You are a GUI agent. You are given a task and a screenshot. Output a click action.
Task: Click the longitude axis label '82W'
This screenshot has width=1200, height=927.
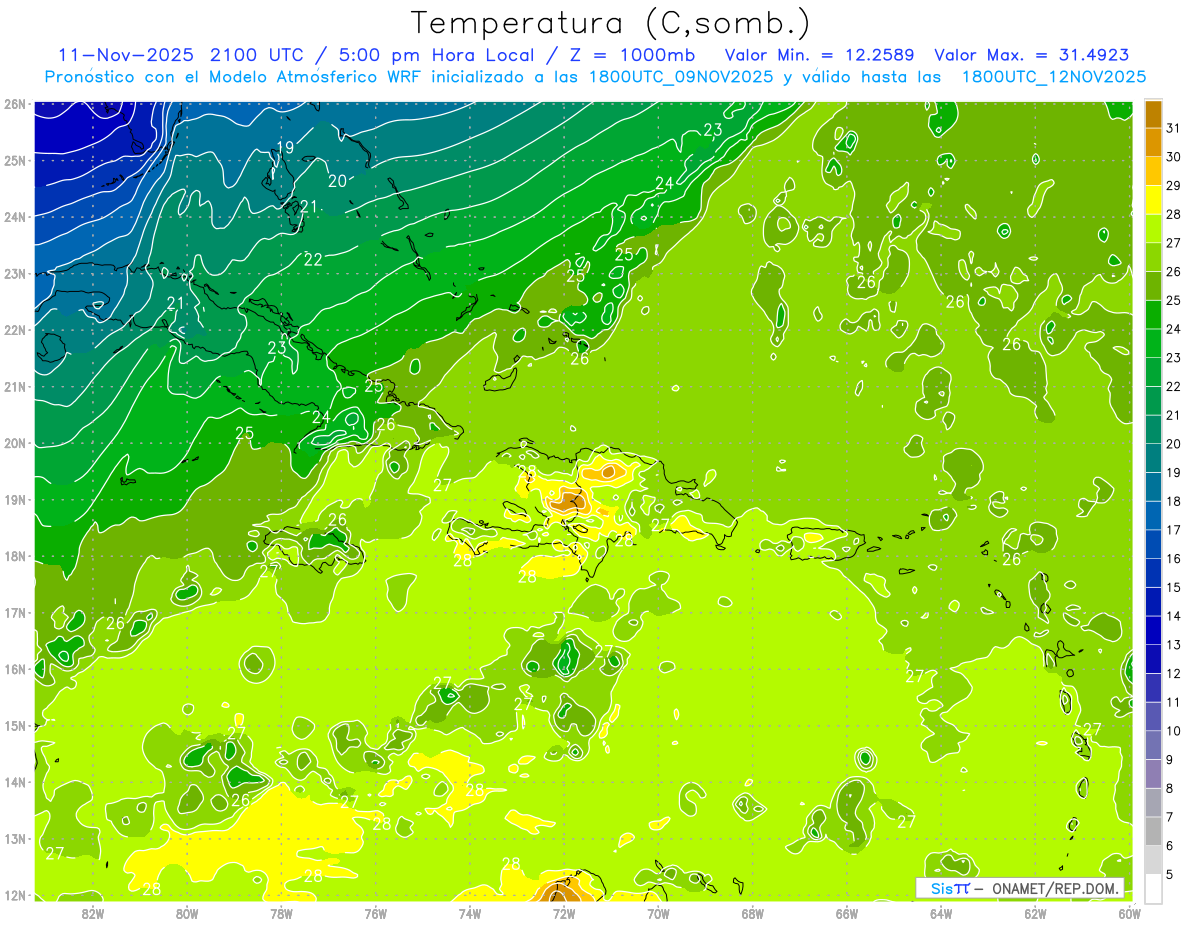click(93, 912)
